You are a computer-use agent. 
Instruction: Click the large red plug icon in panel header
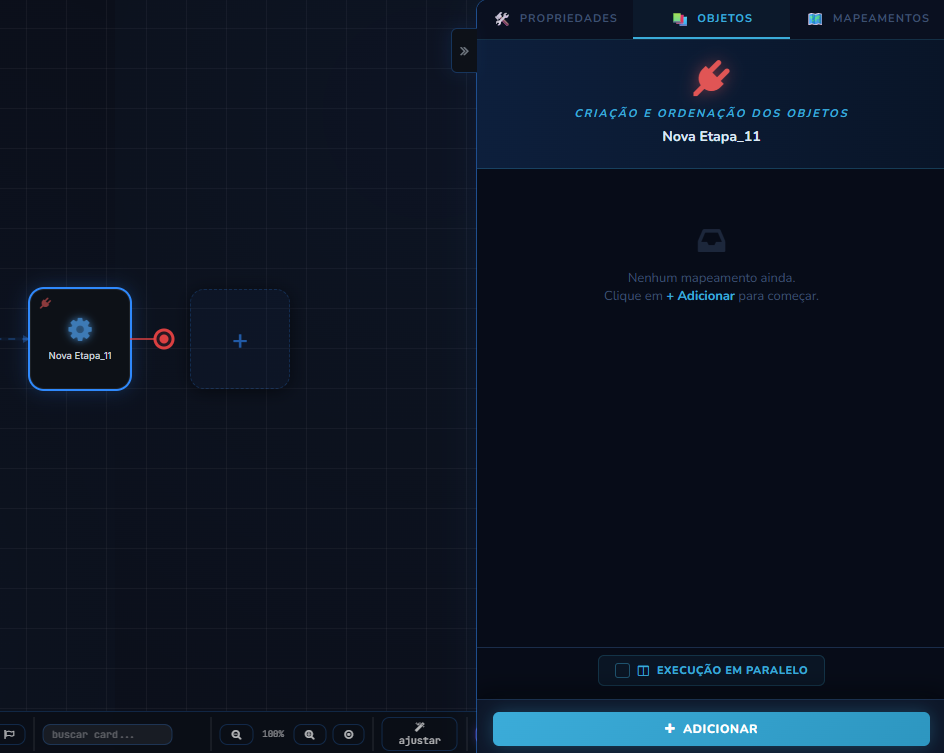[711, 78]
